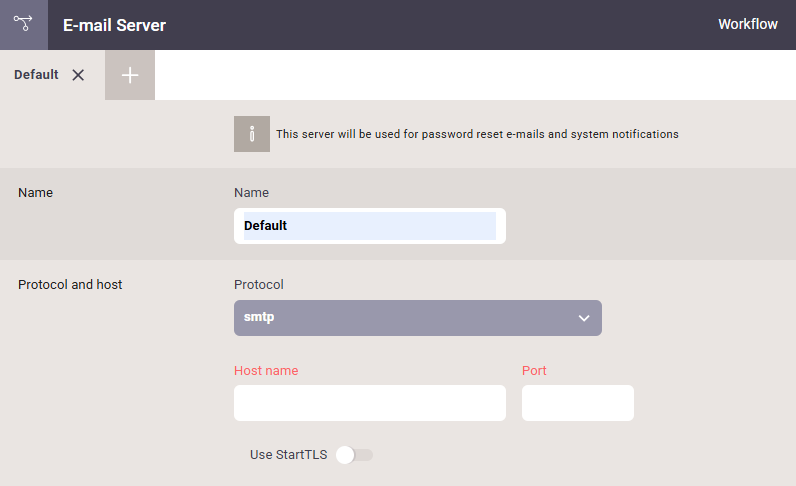This screenshot has width=796, height=486.
Task: Select the Name field containing Default
Action: (370, 226)
